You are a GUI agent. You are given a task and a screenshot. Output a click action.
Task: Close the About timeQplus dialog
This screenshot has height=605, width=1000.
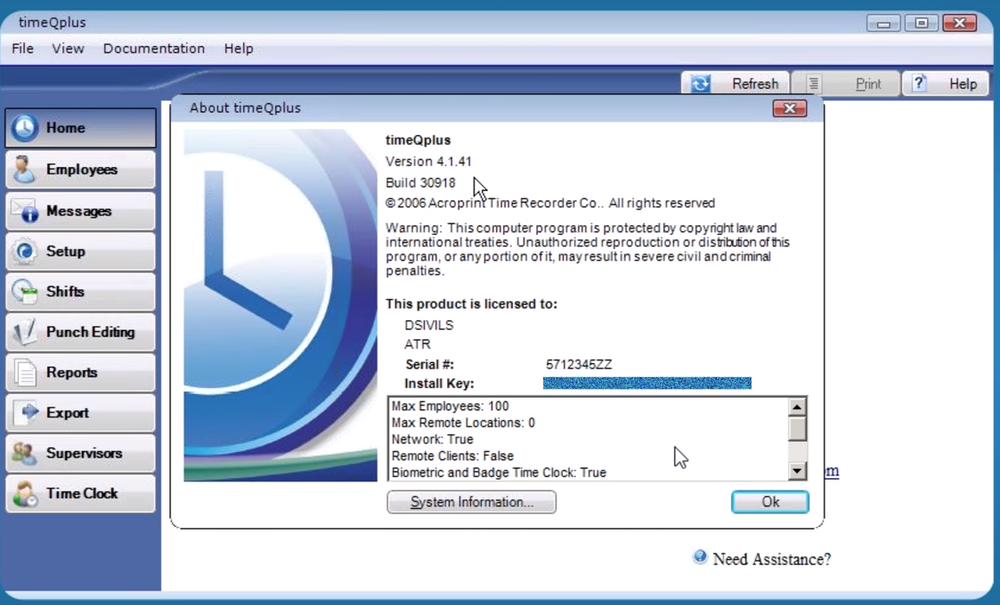[790, 108]
